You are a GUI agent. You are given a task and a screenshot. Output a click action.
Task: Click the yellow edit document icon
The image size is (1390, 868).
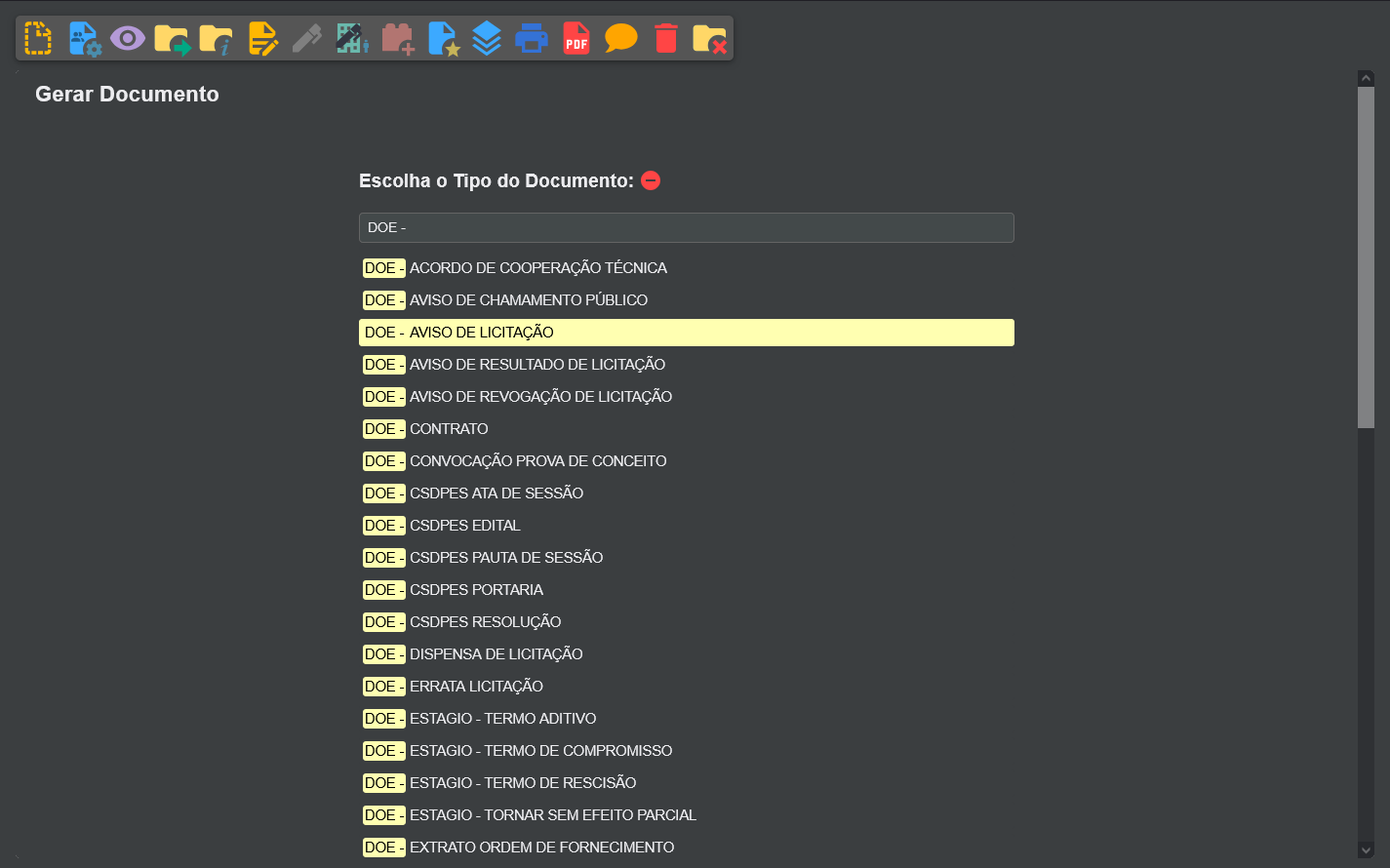(262, 38)
